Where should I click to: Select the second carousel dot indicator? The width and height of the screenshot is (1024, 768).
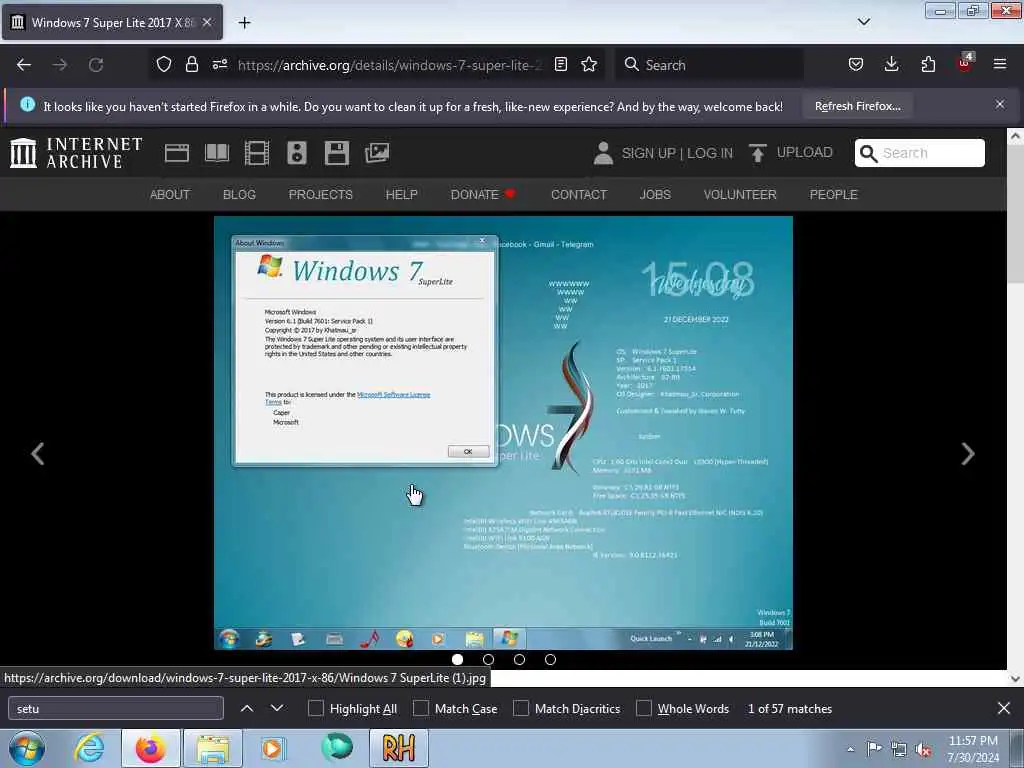(x=488, y=660)
